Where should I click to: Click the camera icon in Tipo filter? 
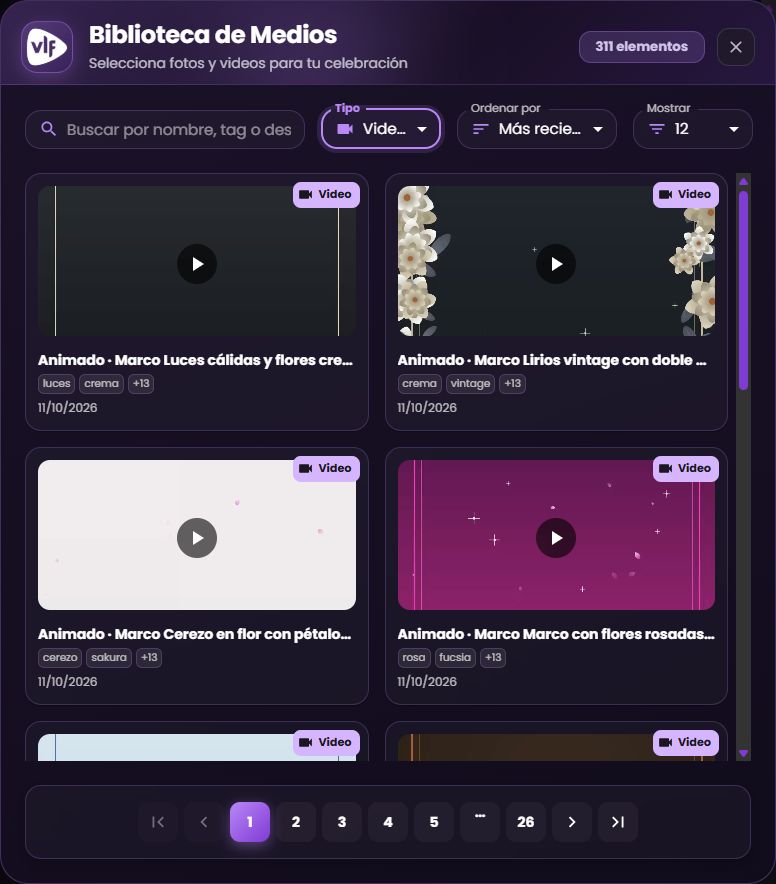pos(345,129)
